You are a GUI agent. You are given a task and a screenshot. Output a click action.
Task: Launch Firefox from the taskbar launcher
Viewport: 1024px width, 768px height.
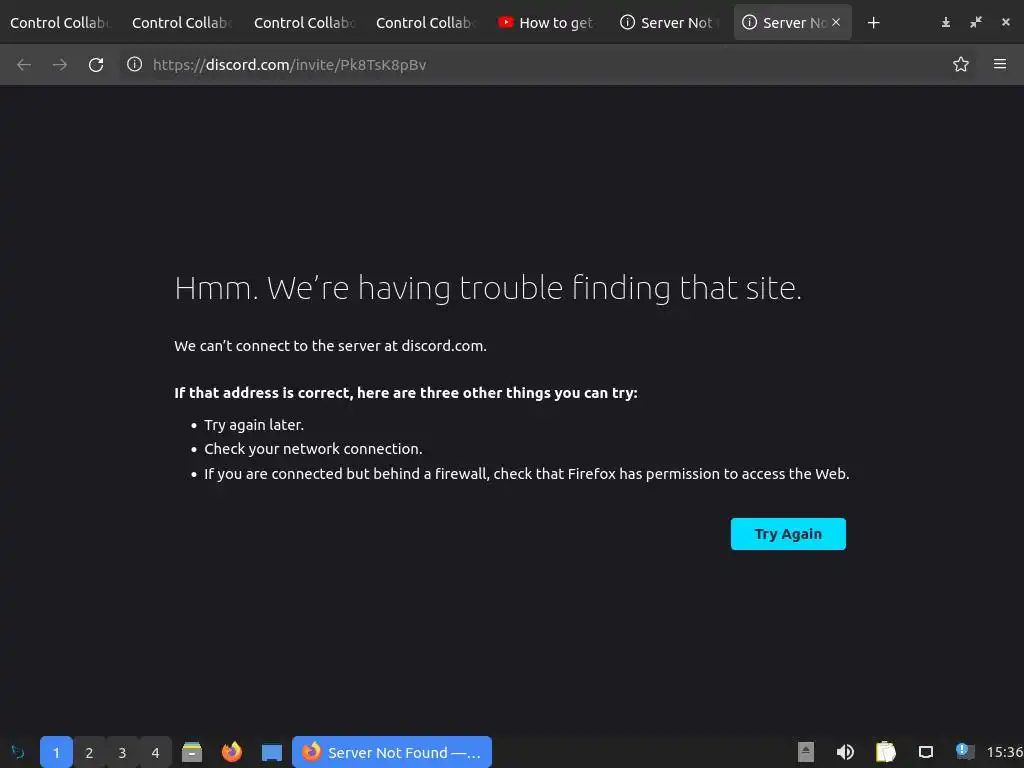click(x=232, y=752)
